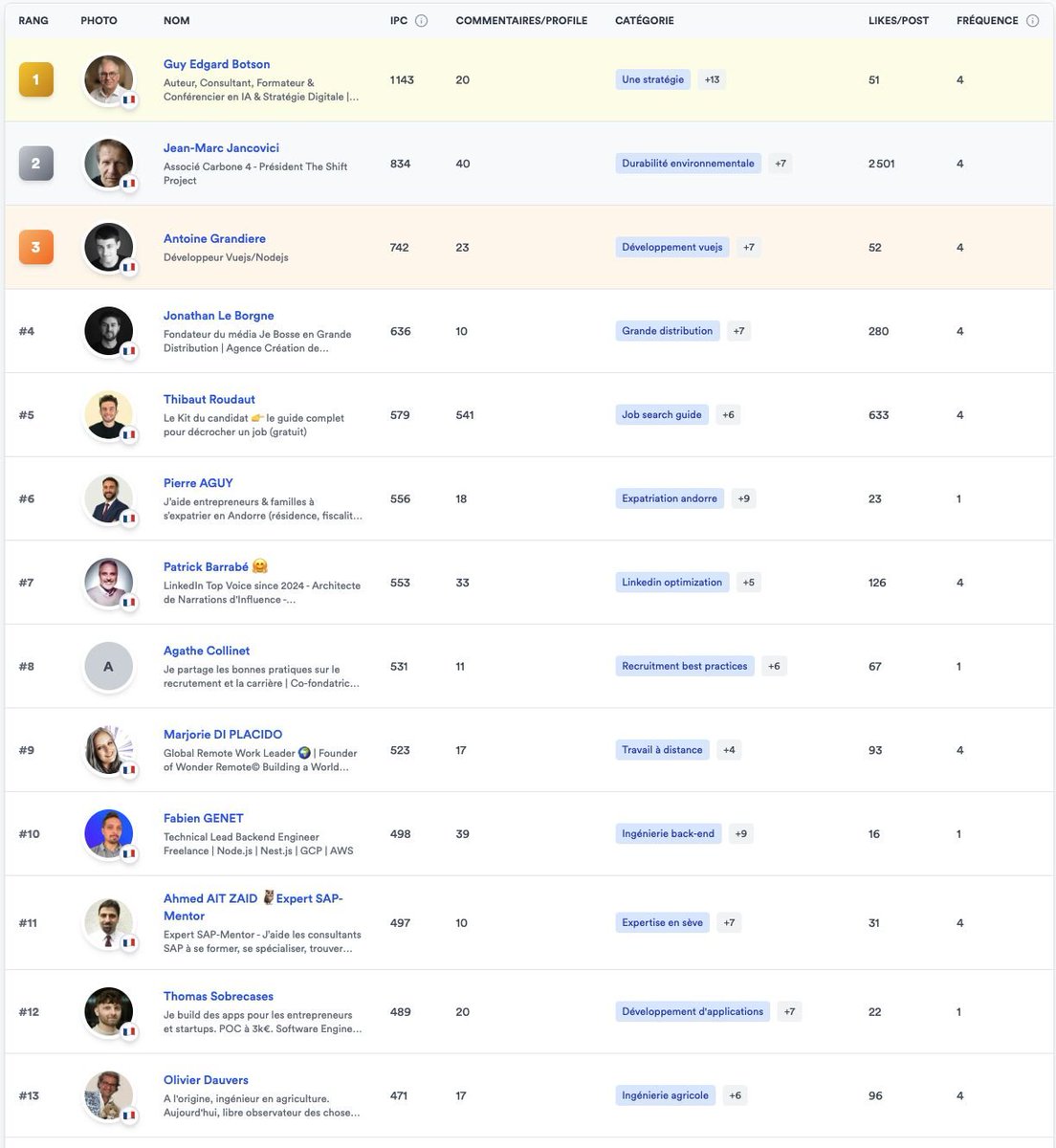Click Jean-Marc Jancovici's likes value 2 501

(882, 164)
